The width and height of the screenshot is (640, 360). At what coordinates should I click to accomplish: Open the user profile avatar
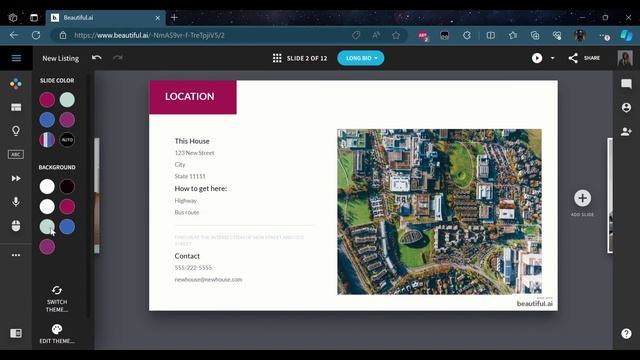click(625, 58)
